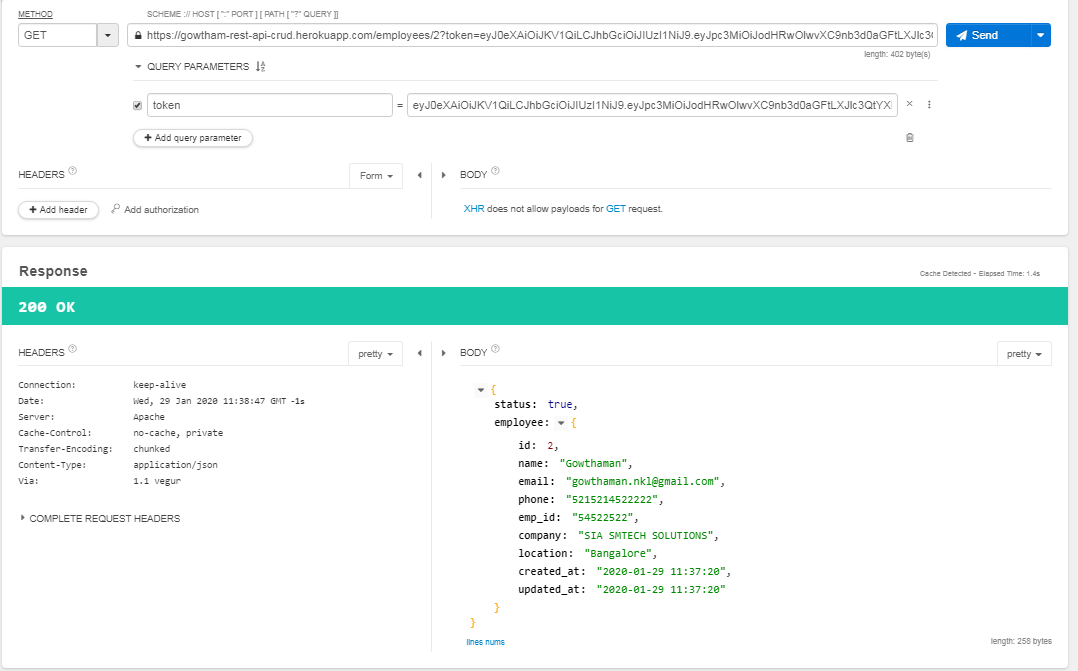
Task: Click into the request URL field
Action: [x=532, y=35]
